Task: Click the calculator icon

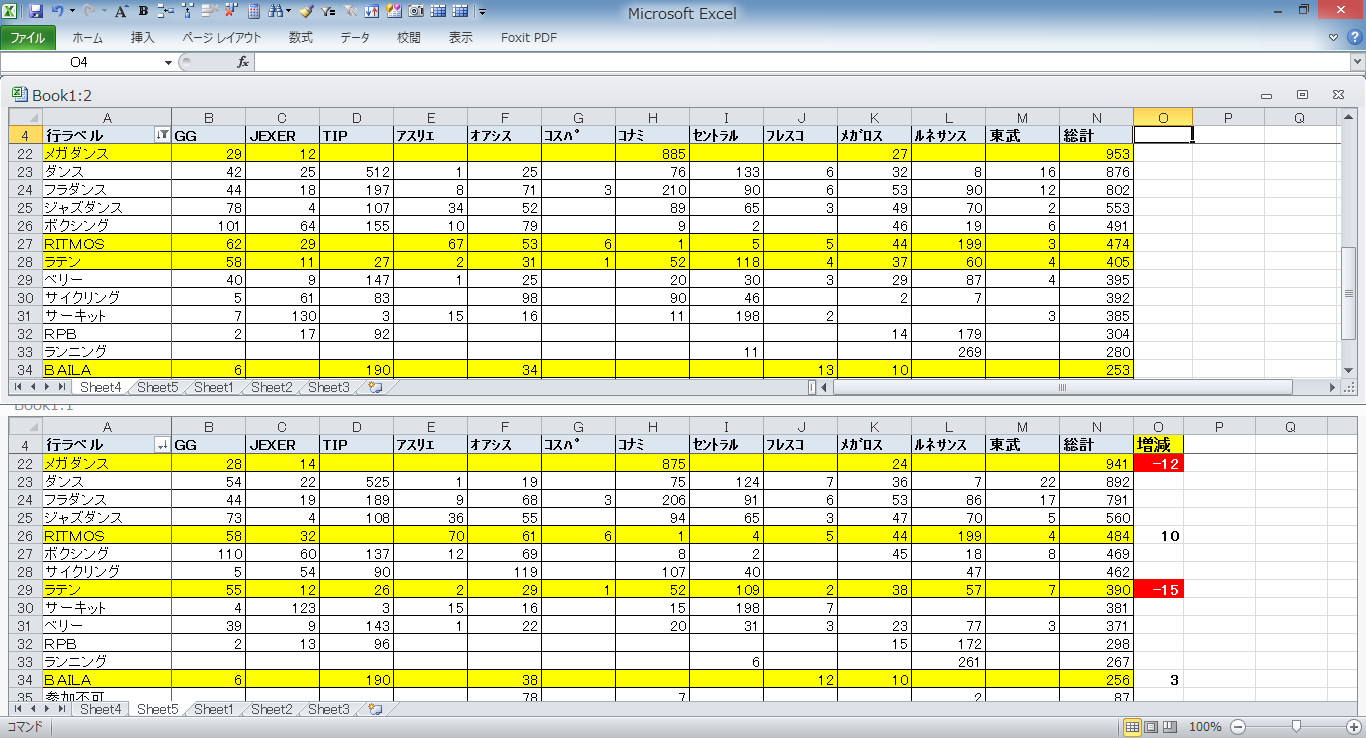Action: [254, 12]
